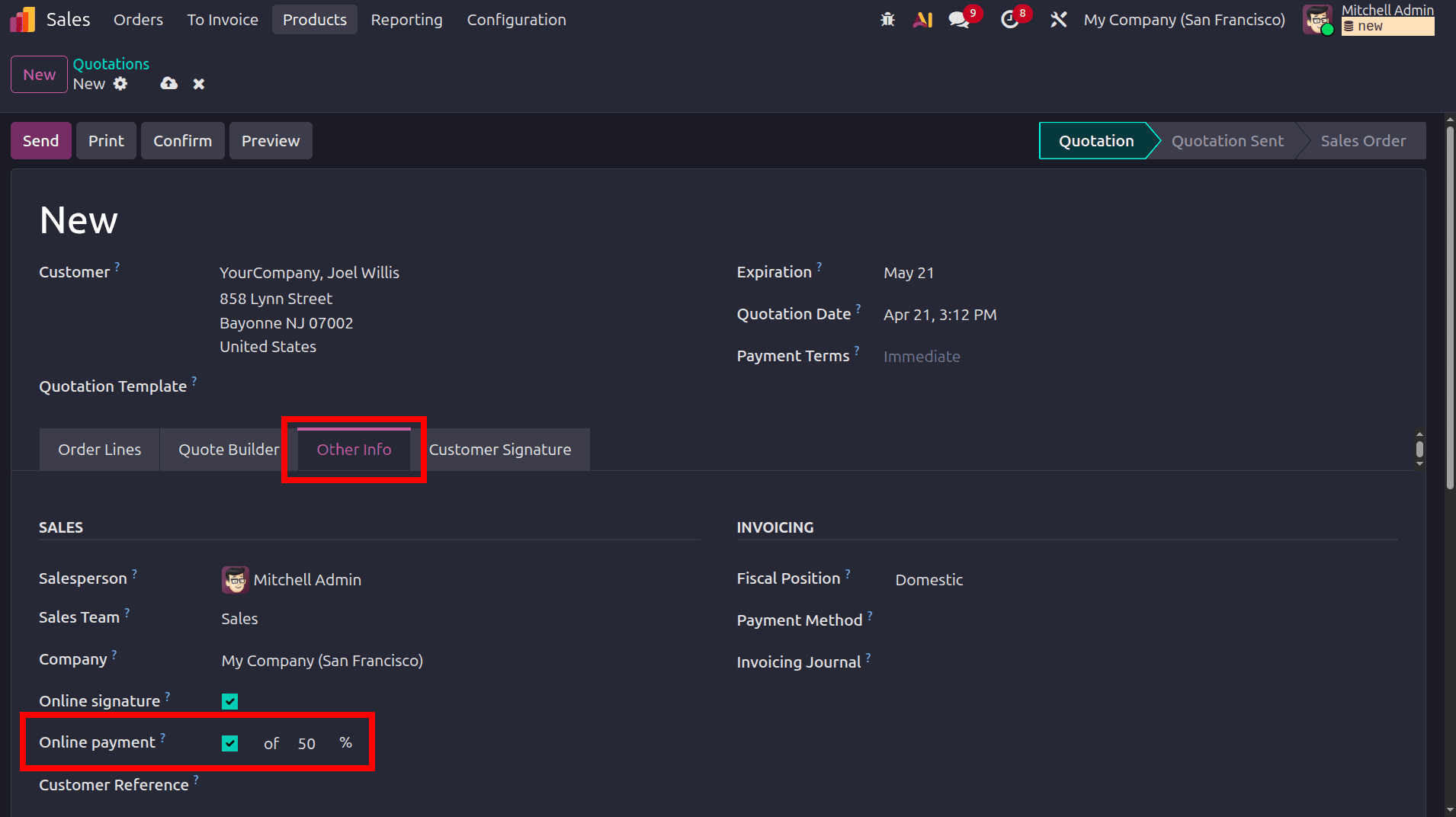Select the Sales Order stage
The width and height of the screenshot is (1456, 817).
click(x=1363, y=140)
